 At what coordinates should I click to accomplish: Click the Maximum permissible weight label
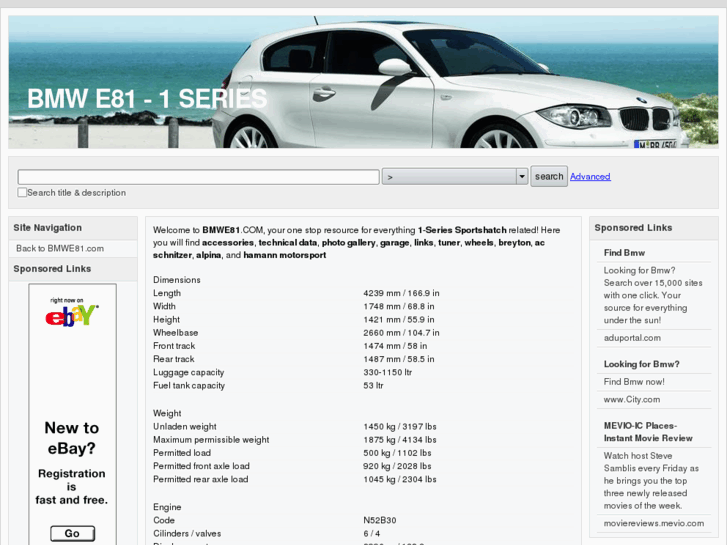[211, 440]
